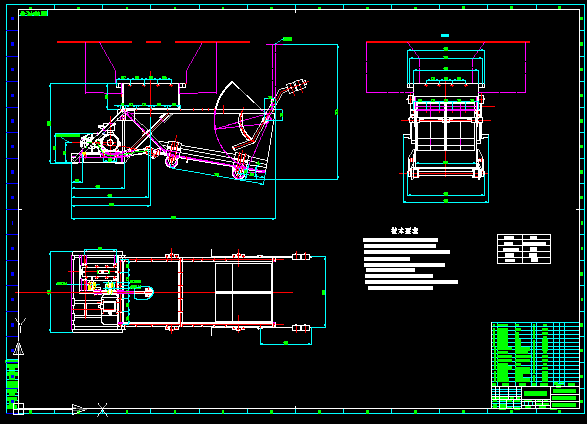Viewport: 588px width, 425px height.
Task: Select the handlebar grip in side view
Action: pos(297,87)
